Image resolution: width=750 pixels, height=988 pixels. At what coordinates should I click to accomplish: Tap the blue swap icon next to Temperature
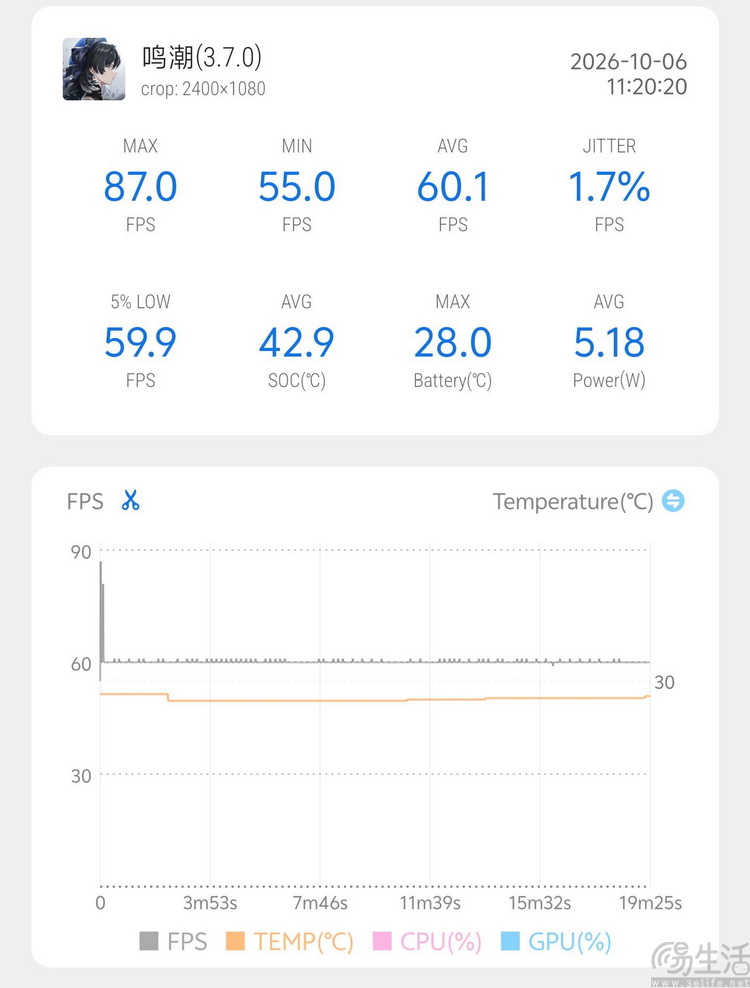673,501
